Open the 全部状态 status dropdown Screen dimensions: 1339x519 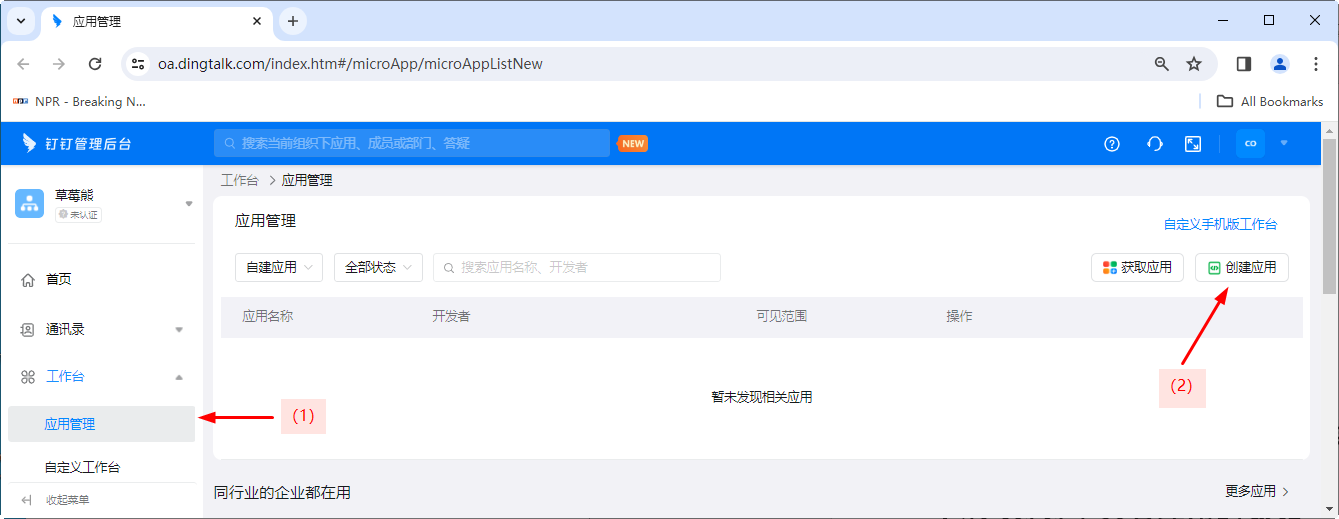378,268
